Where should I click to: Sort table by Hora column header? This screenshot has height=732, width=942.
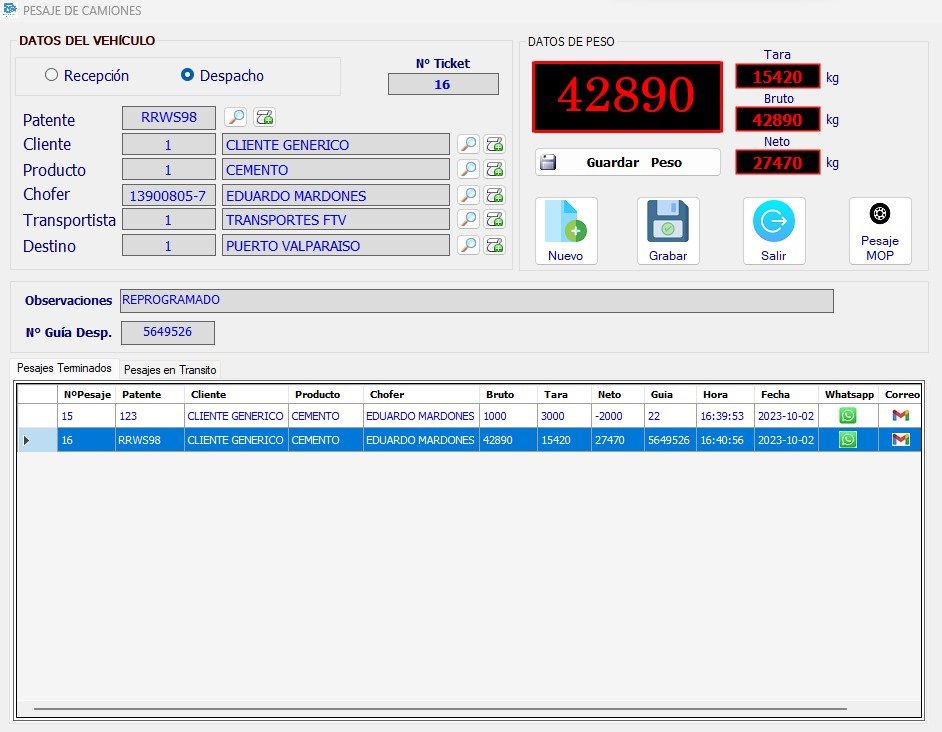coord(725,394)
